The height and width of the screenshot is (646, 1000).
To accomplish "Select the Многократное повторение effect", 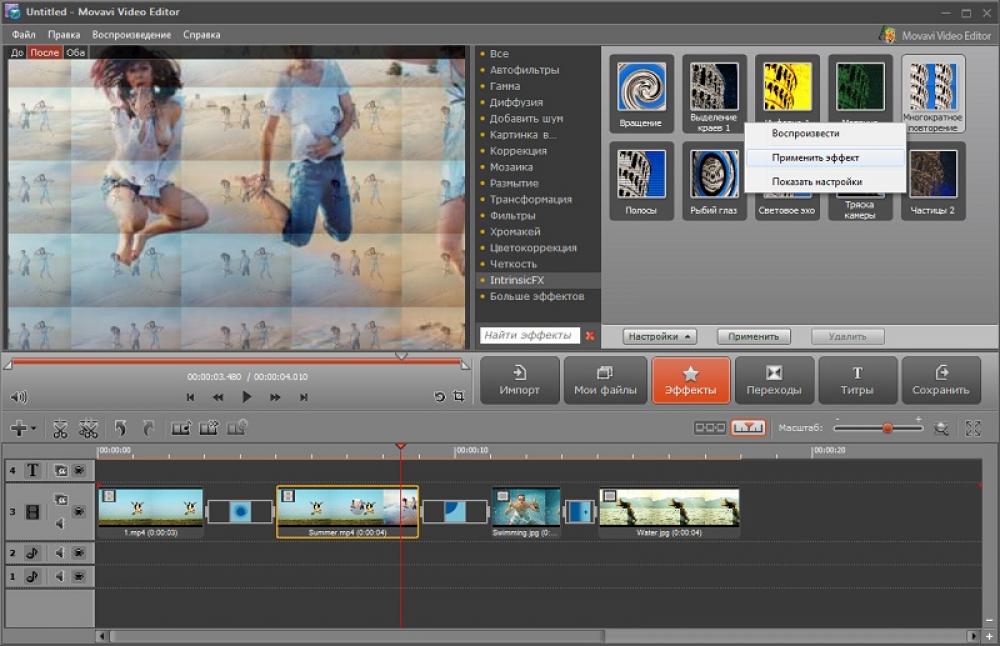I will coord(932,92).
